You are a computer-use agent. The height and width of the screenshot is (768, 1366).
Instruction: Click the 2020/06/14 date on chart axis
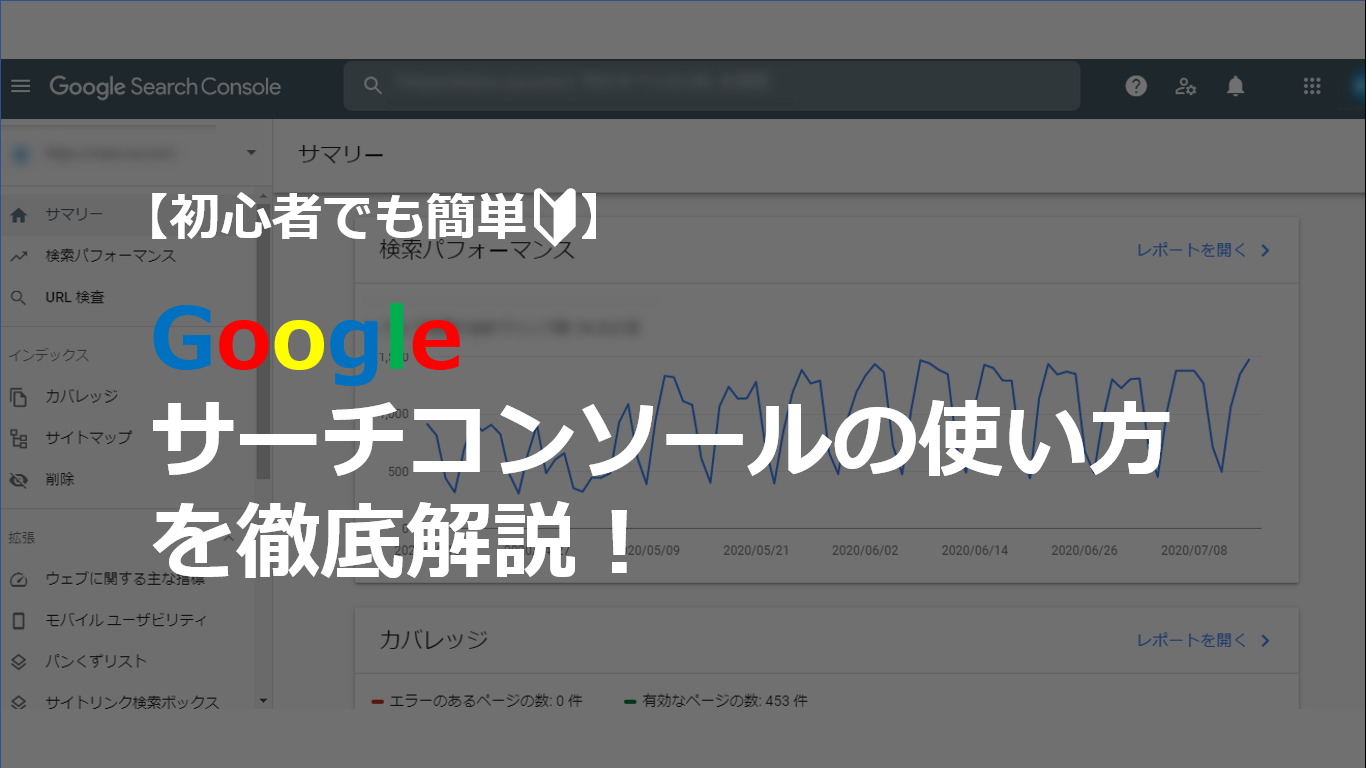click(974, 550)
